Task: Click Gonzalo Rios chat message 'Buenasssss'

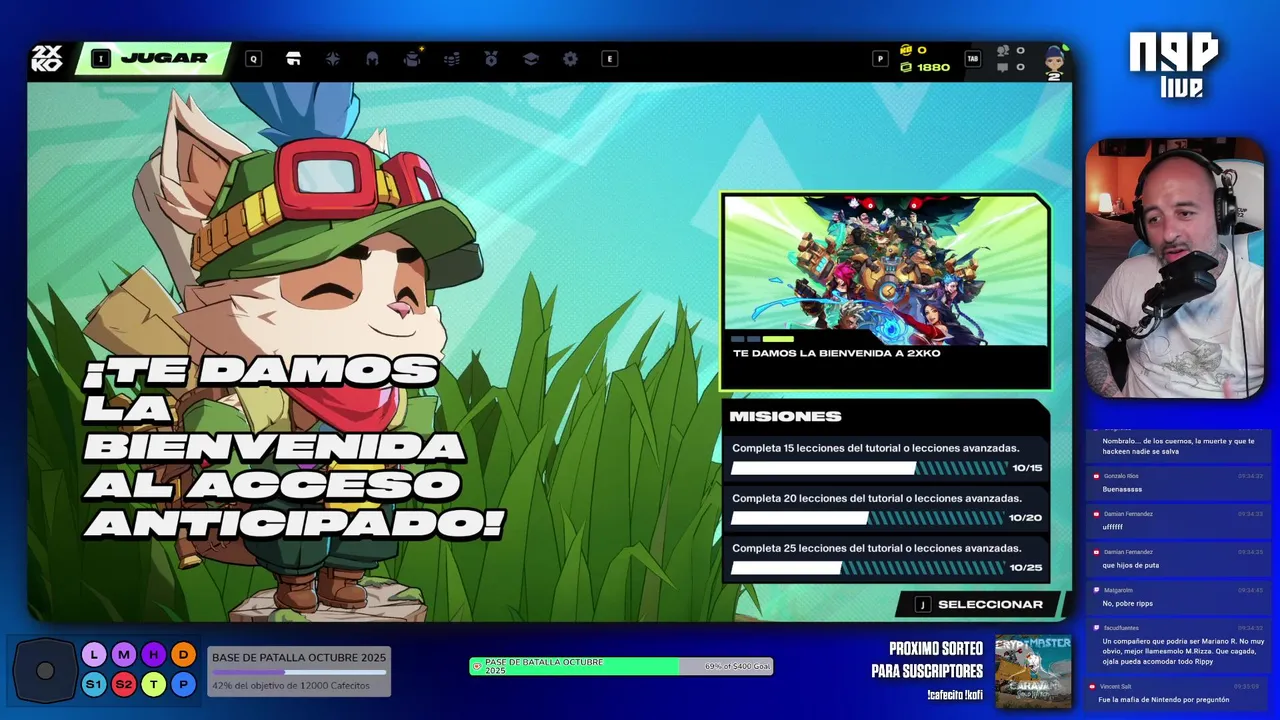Action: [x=1178, y=483]
